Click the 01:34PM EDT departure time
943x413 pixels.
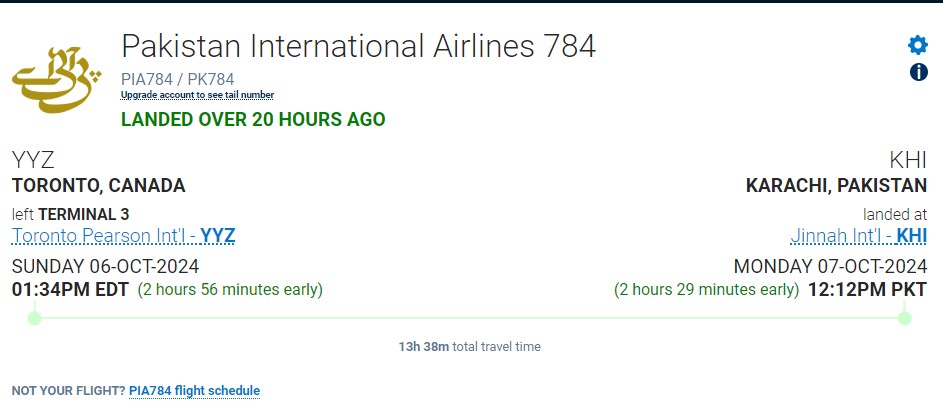pyautogui.click(x=69, y=290)
